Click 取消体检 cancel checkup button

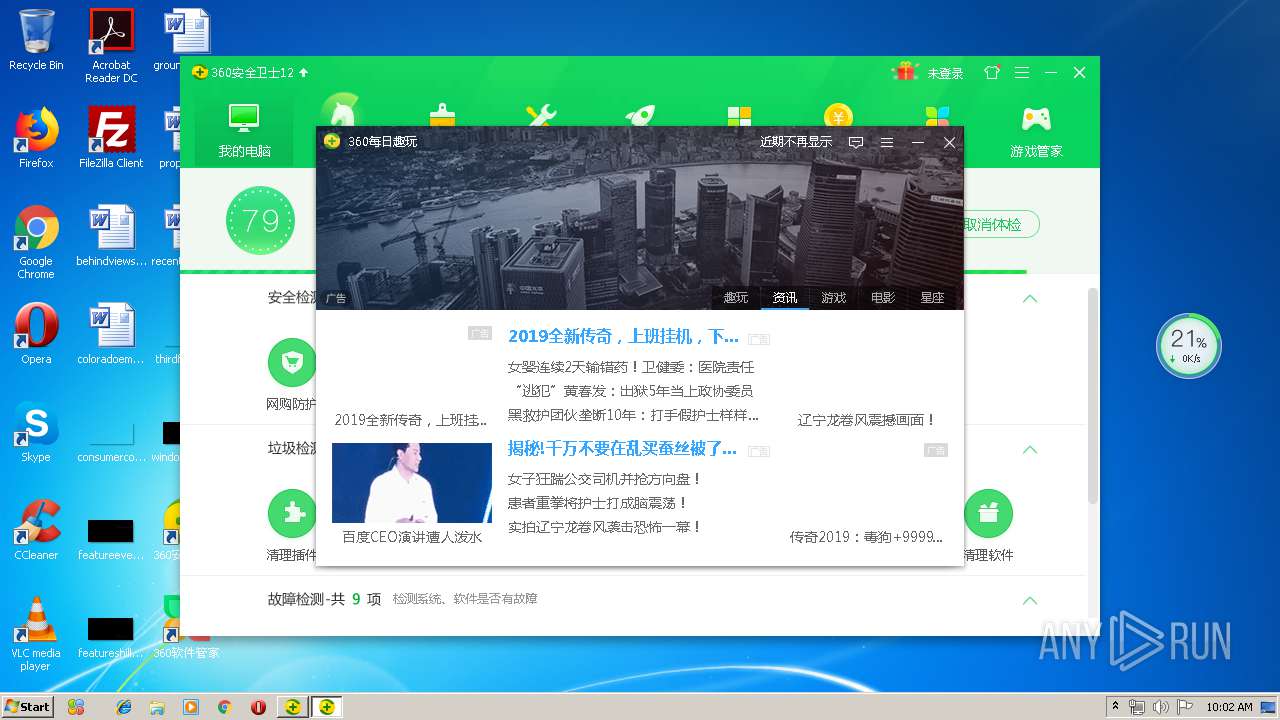click(x=1001, y=225)
